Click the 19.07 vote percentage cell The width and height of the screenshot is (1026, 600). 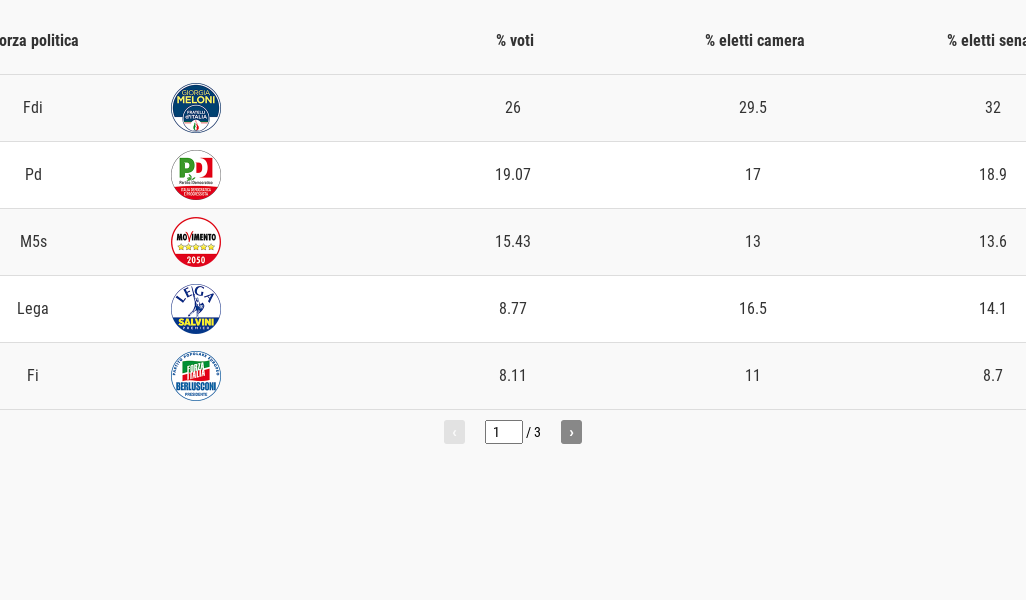pyautogui.click(x=513, y=175)
